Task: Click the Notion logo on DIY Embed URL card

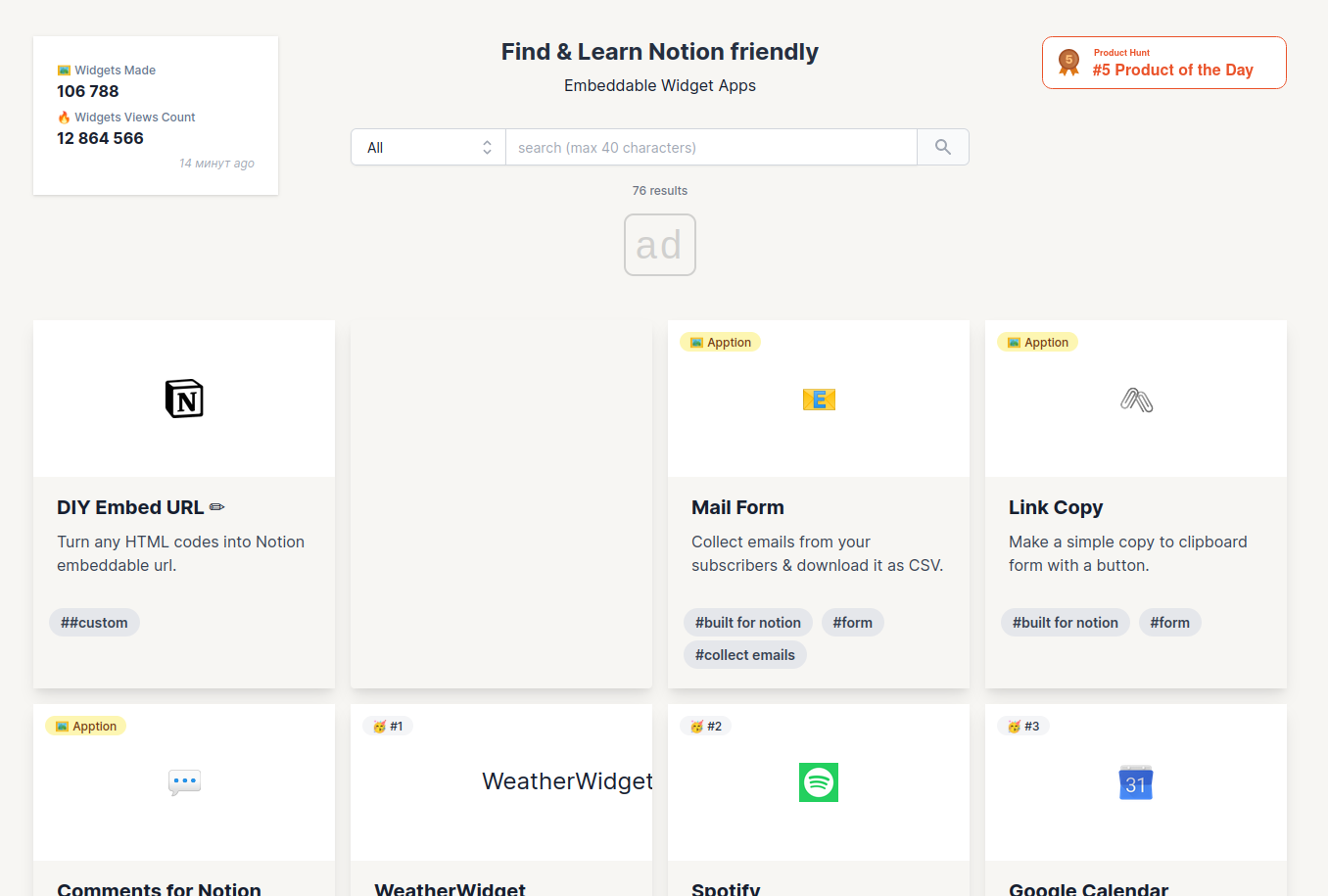Action: point(184,399)
